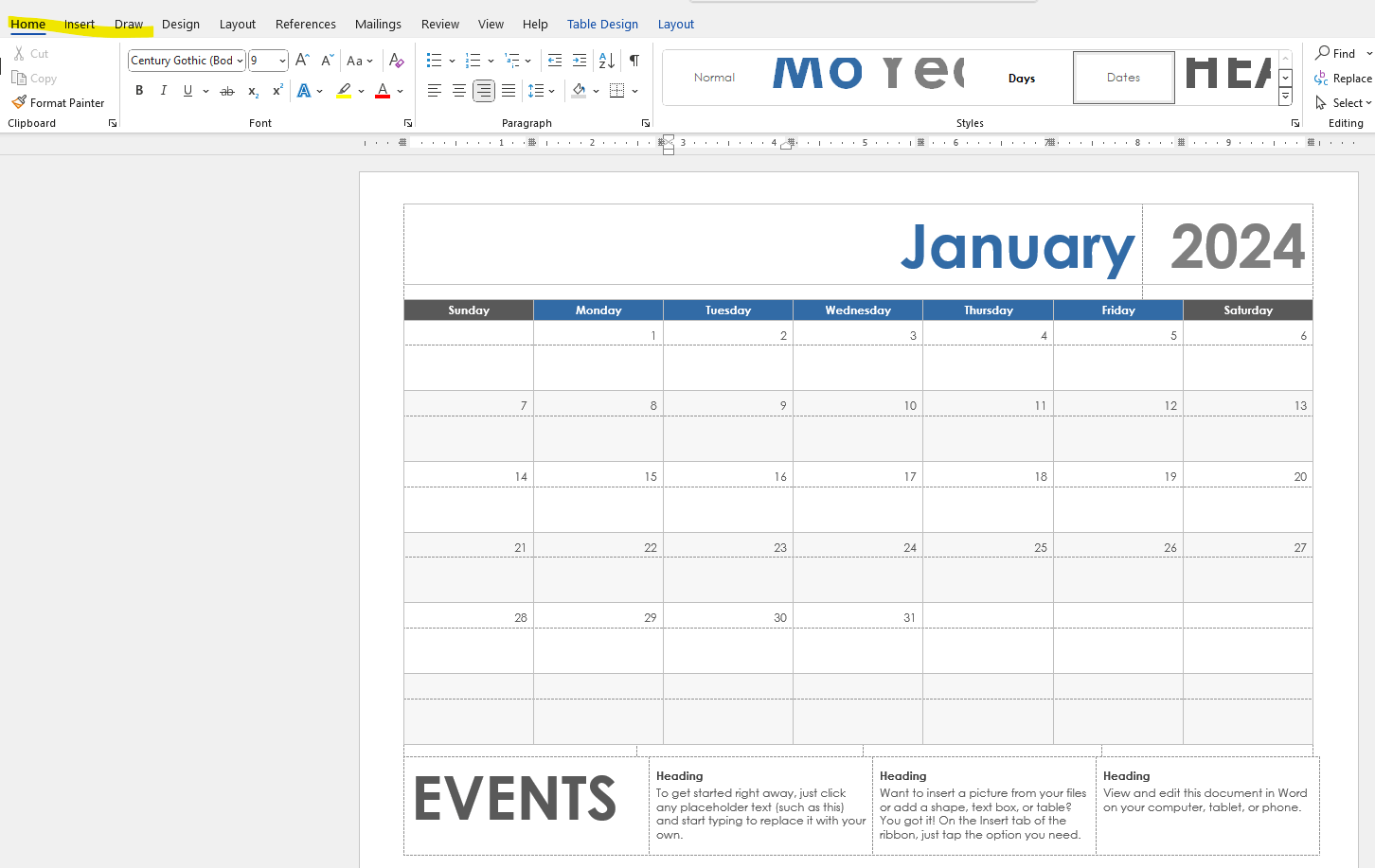Screen dimensions: 1375x868
Task: Toggle Bold formatting
Action: pyautogui.click(x=138, y=91)
